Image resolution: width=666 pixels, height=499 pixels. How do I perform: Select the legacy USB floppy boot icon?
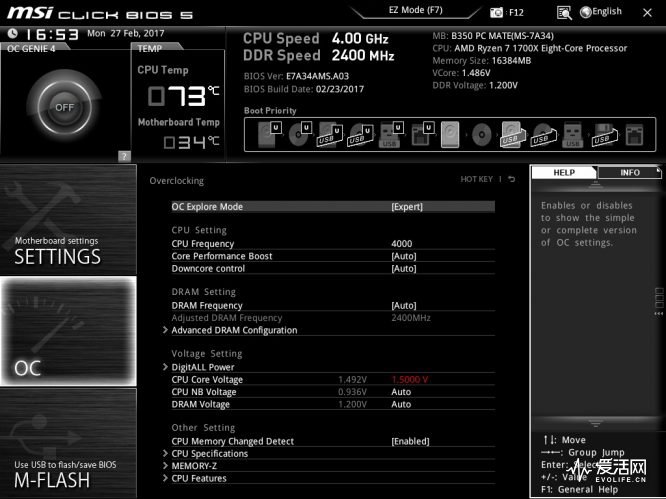click(605, 135)
